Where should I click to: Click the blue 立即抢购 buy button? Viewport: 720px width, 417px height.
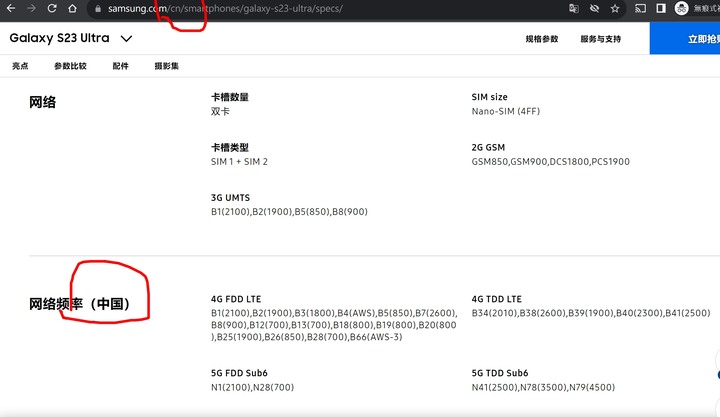coord(685,39)
